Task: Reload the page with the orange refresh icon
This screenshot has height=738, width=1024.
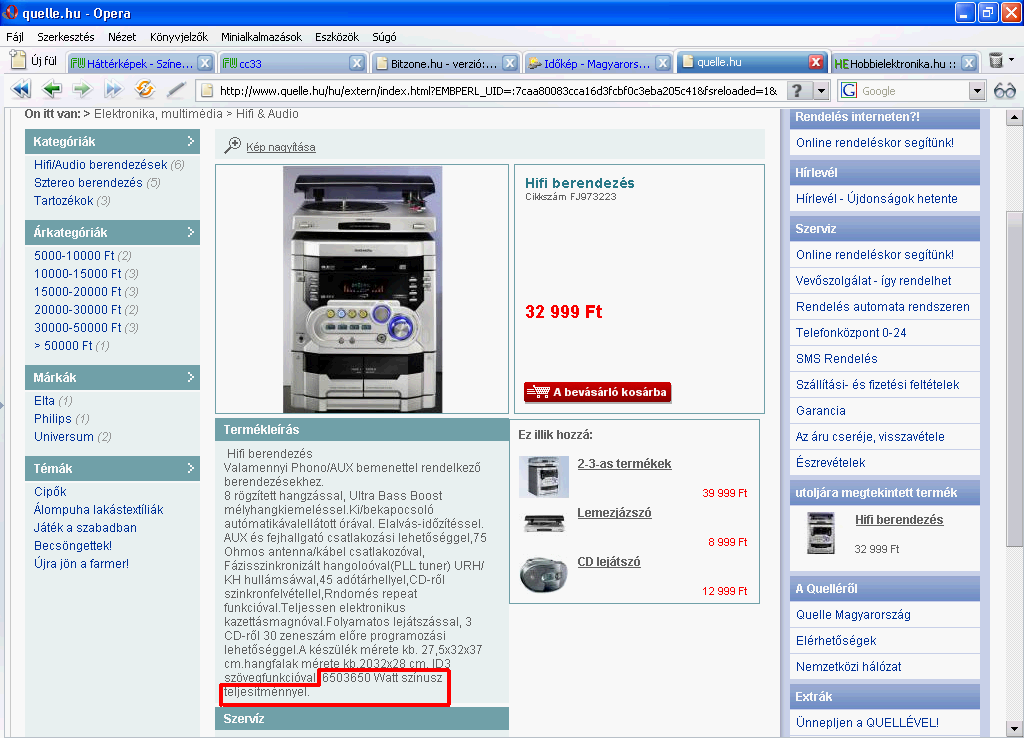Action: click(144, 89)
